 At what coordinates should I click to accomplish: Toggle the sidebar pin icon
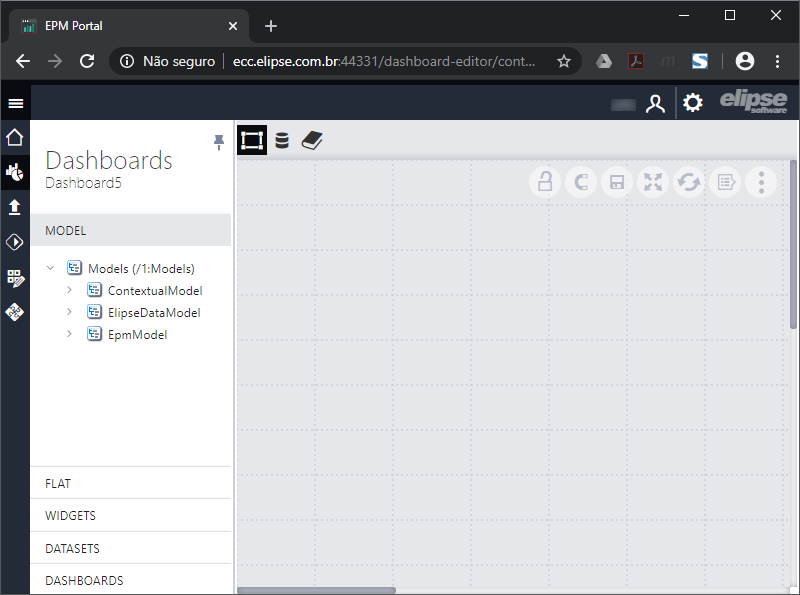pos(218,142)
